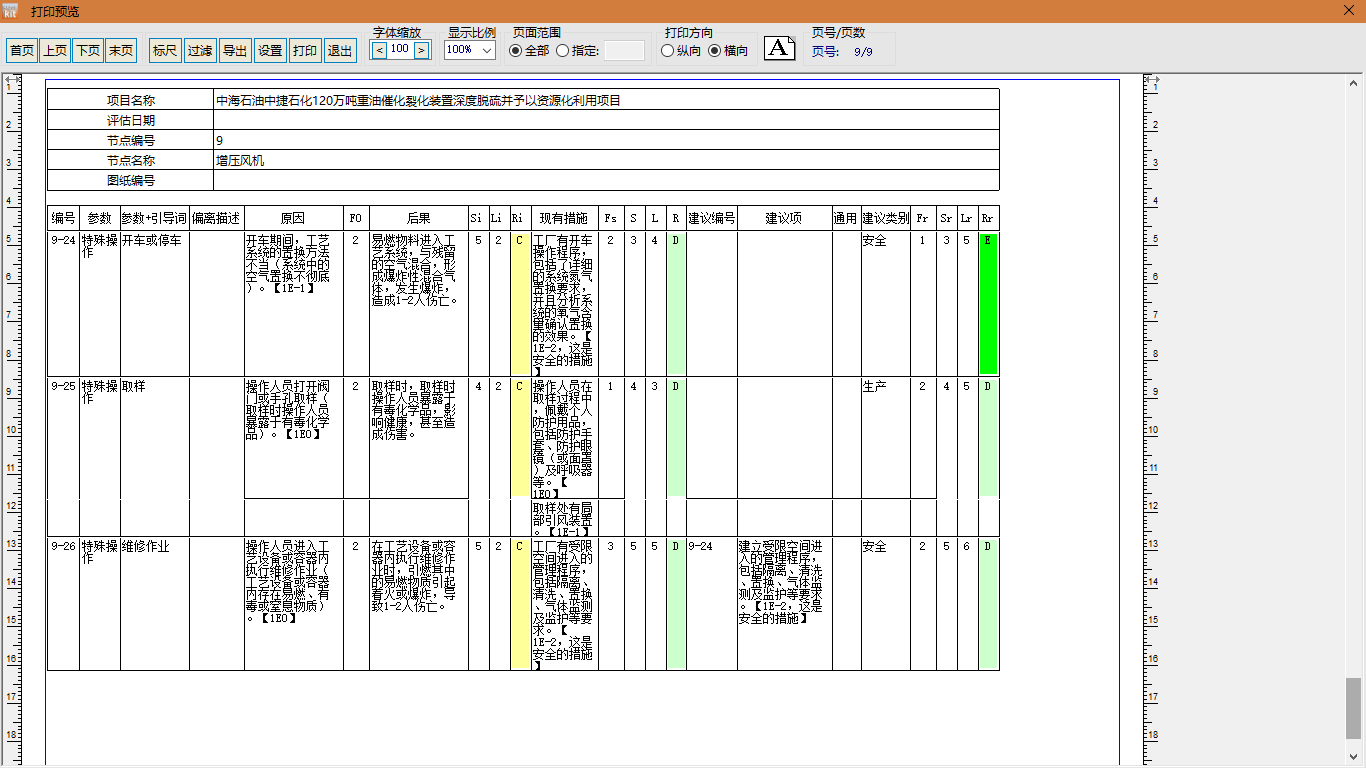The height and width of the screenshot is (768, 1366).
Task: Decrease font scale with < arrow
Action: [x=379, y=49]
